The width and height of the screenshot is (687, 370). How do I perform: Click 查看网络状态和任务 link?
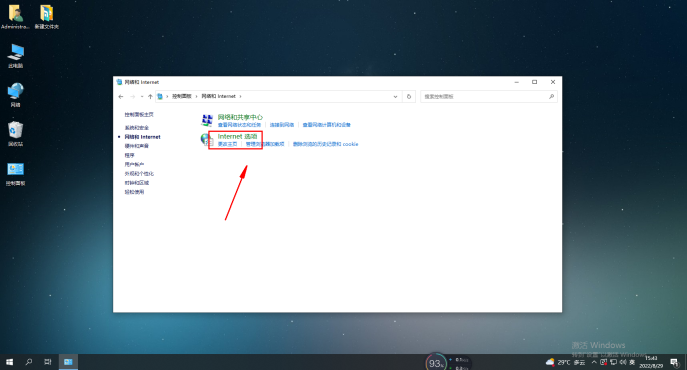coord(239,125)
